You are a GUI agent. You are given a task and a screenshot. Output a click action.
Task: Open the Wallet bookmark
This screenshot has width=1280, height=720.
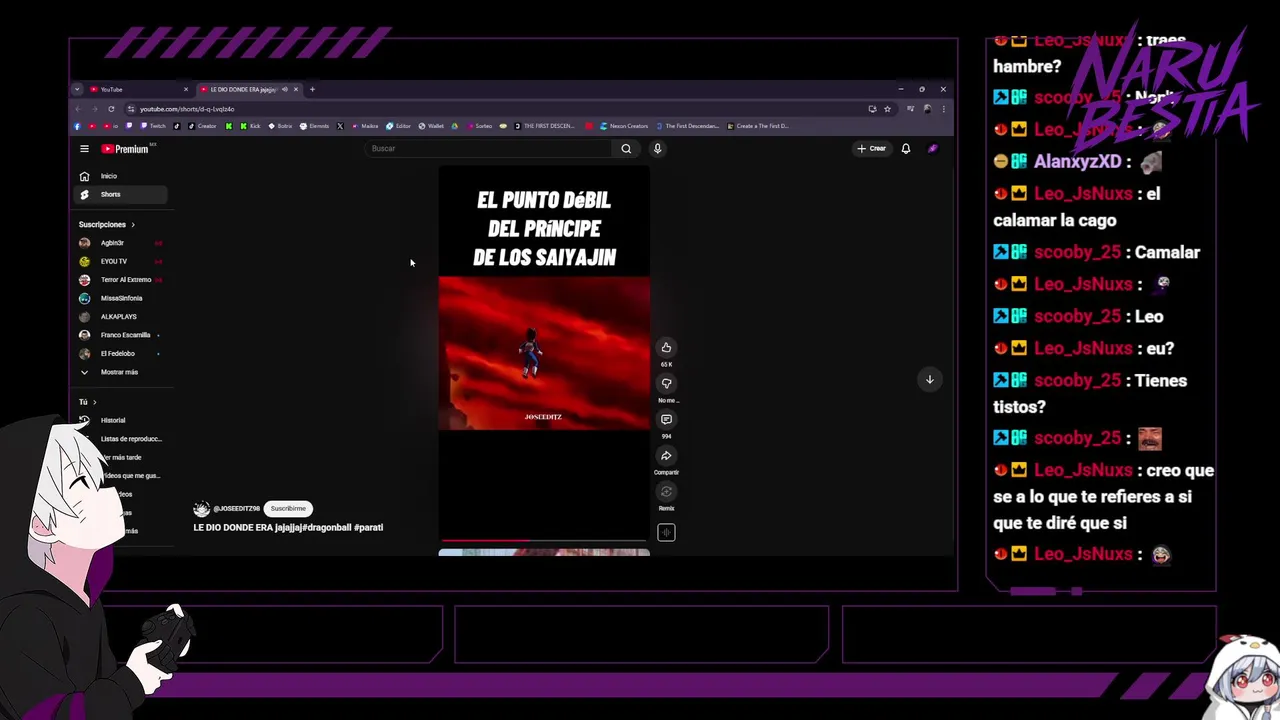click(x=433, y=126)
